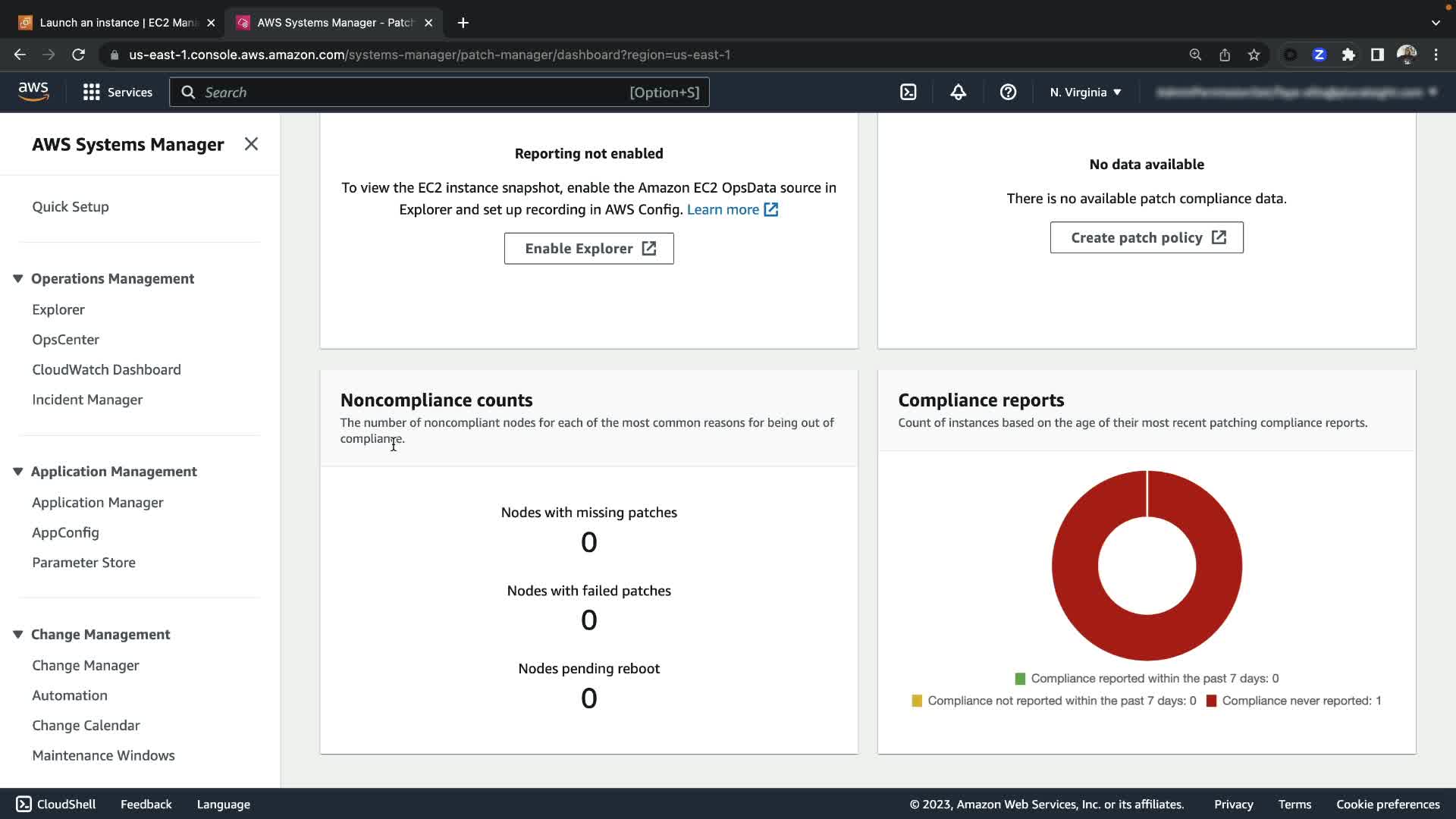This screenshot has width=1456, height=819.
Task: Open the help question mark icon
Action: 1008,93
